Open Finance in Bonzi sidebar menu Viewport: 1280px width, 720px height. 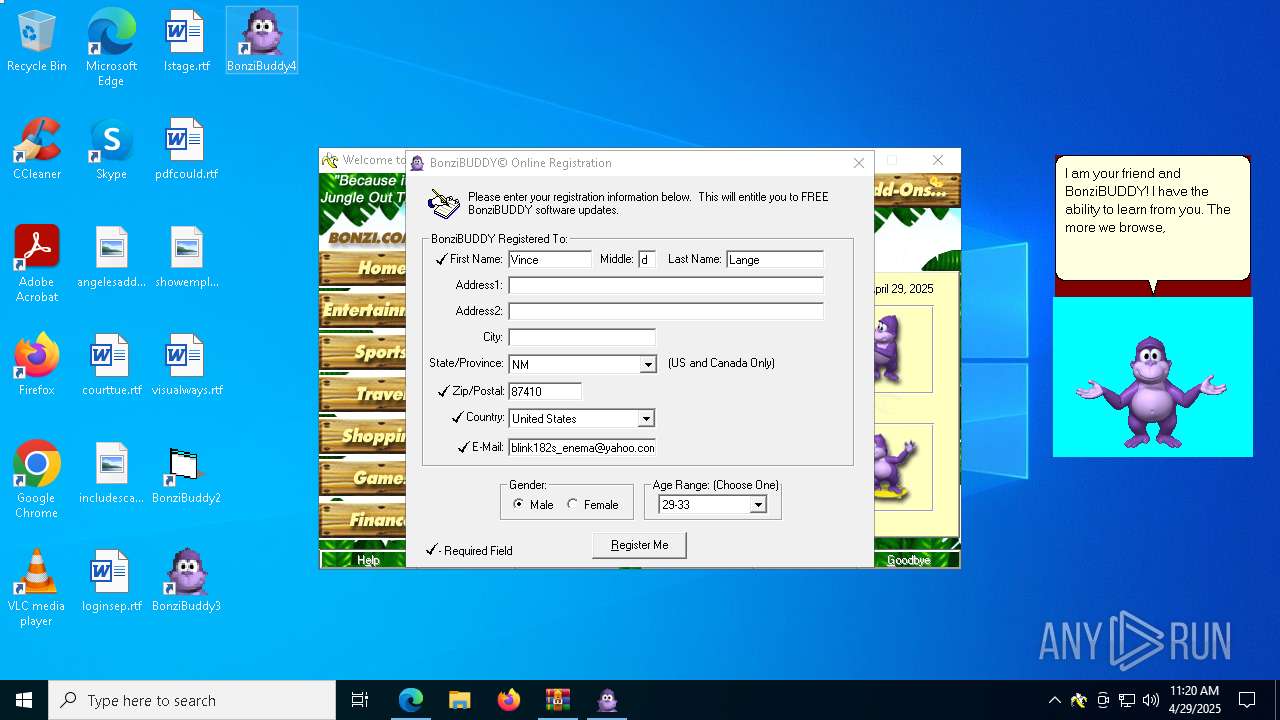(362, 520)
